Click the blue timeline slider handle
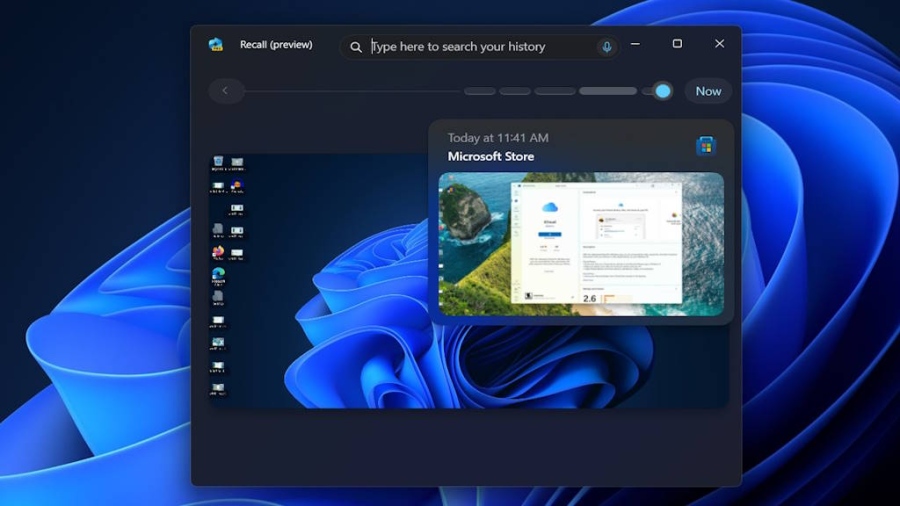This screenshot has height=506, width=900. pyautogui.click(x=662, y=91)
